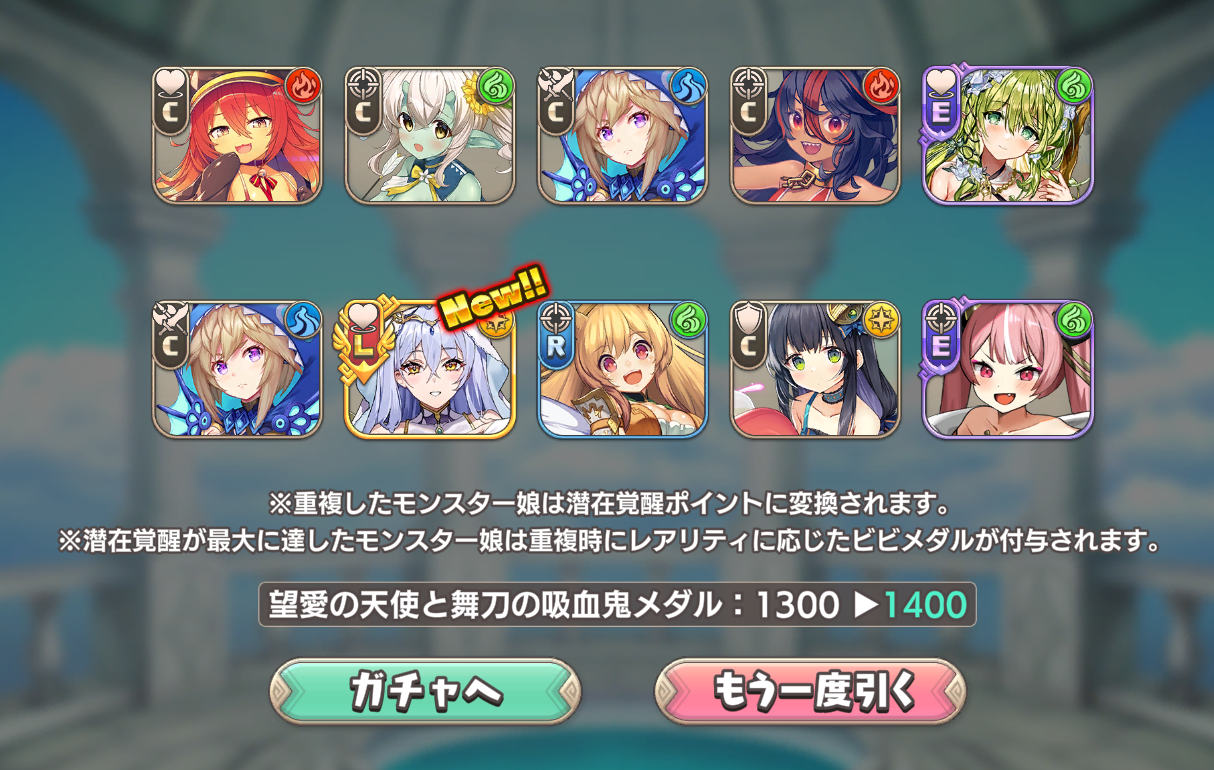Select the green-skinned sunflower girl card
1214x770 pixels.
coord(430,135)
